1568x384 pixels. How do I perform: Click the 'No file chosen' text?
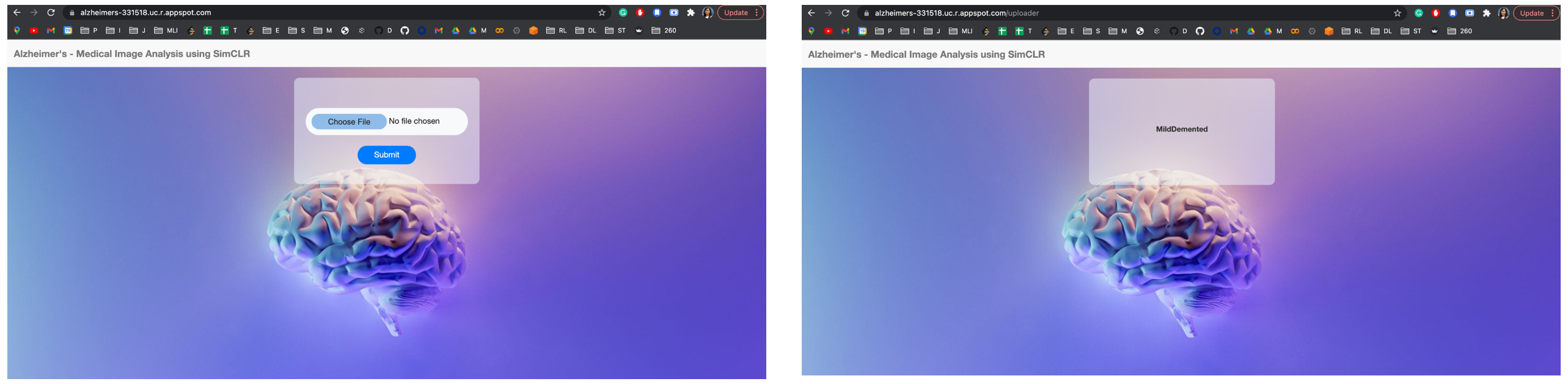(414, 121)
